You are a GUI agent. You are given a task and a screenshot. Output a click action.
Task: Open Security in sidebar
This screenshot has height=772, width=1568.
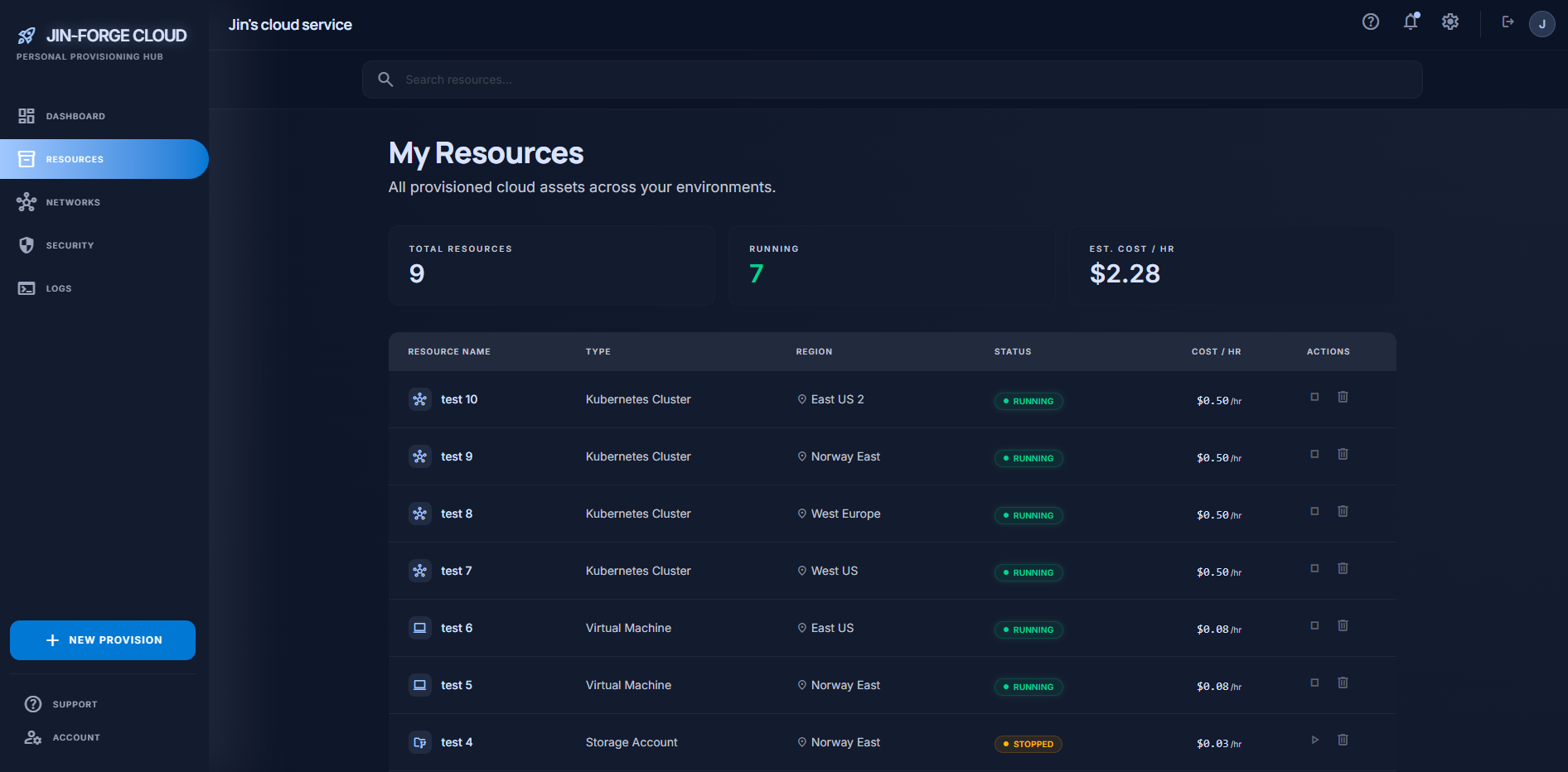[x=104, y=245]
